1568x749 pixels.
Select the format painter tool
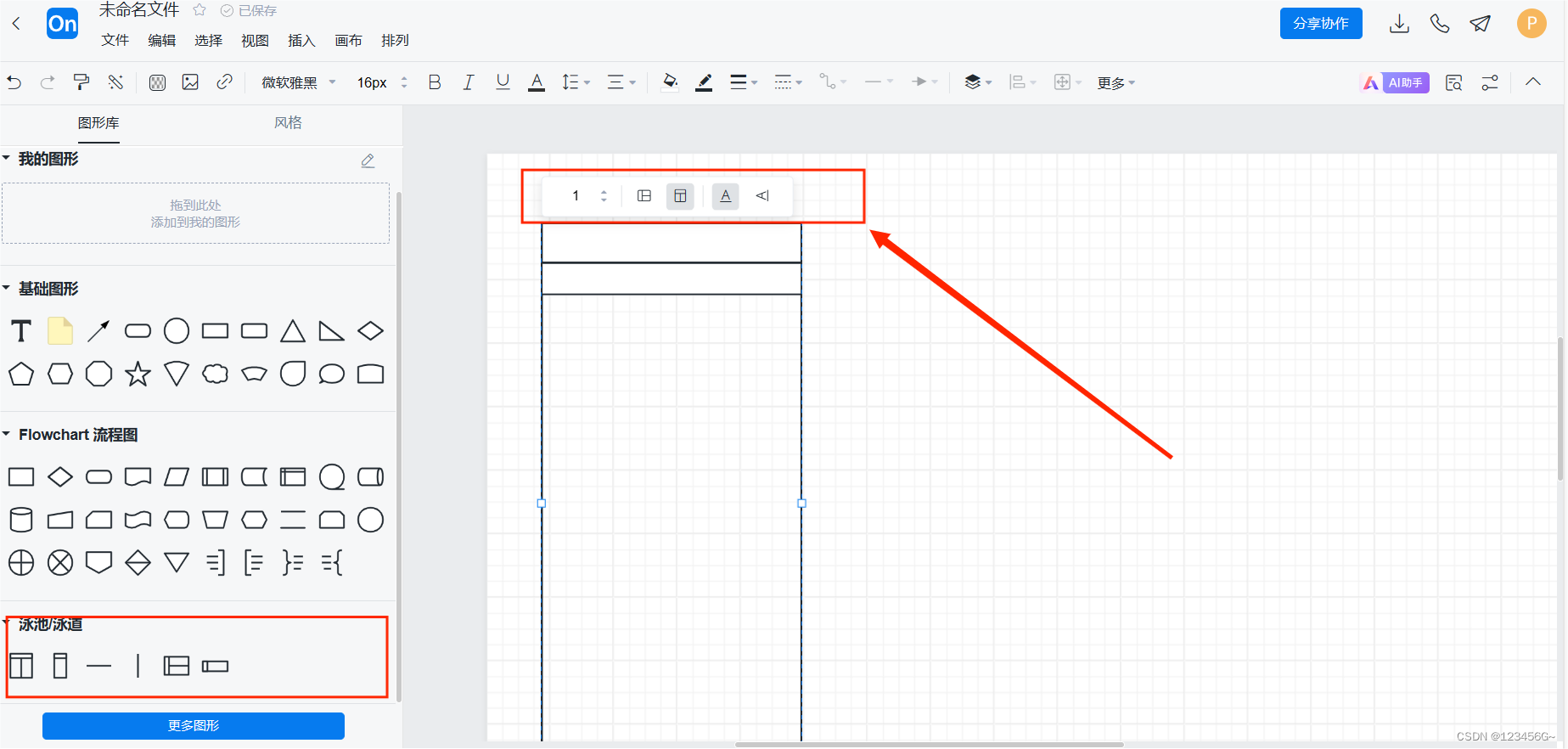pos(81,82)
